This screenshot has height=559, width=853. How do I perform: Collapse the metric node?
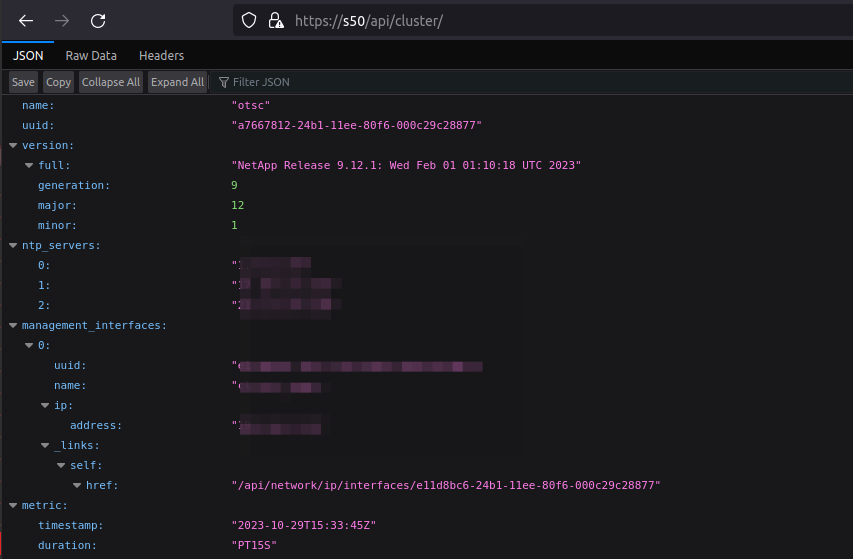(13, 505)
